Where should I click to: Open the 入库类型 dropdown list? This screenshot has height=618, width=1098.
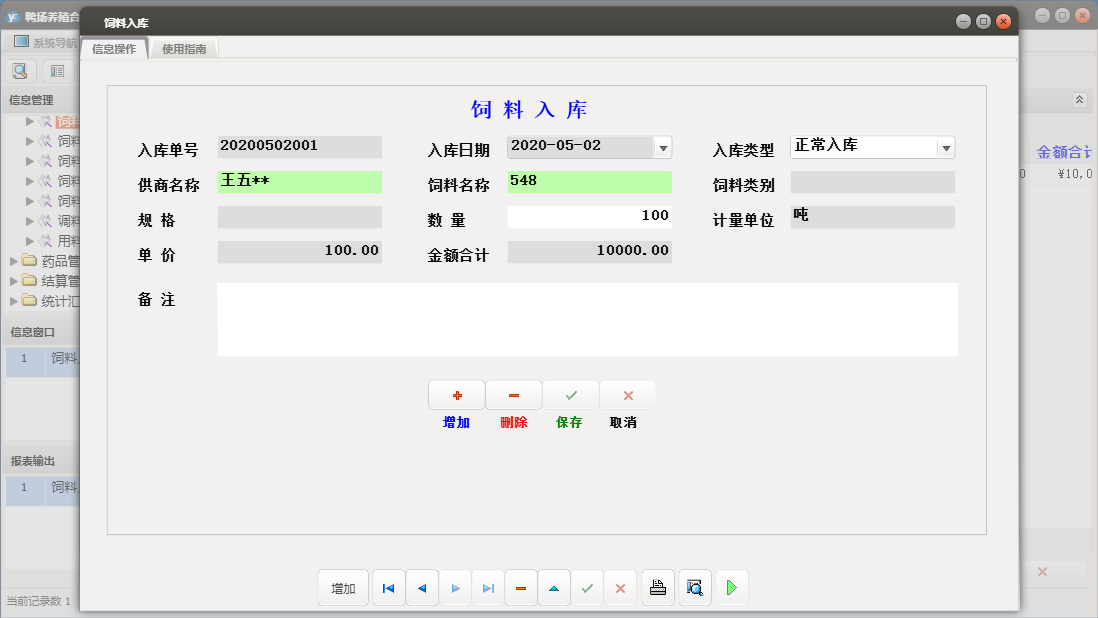(x=945, y=146)
